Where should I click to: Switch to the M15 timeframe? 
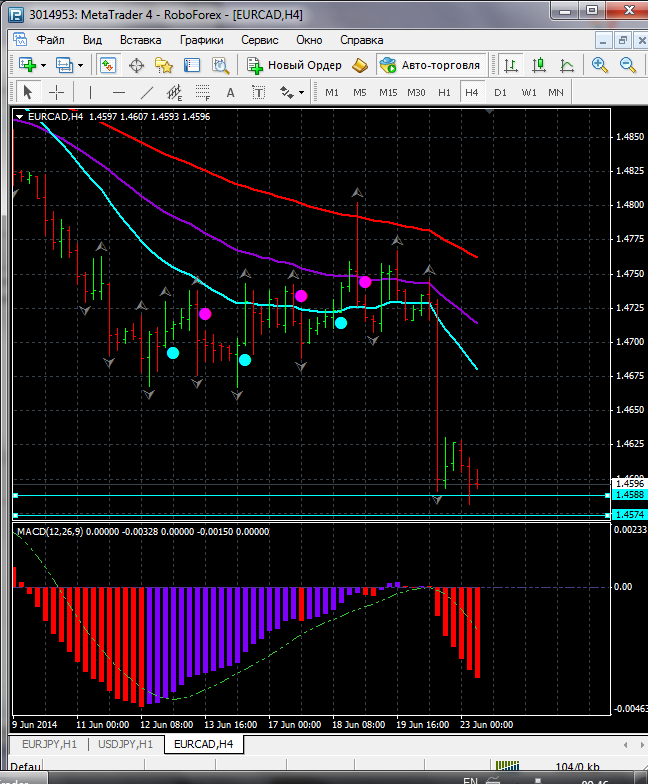pos(388,92)
